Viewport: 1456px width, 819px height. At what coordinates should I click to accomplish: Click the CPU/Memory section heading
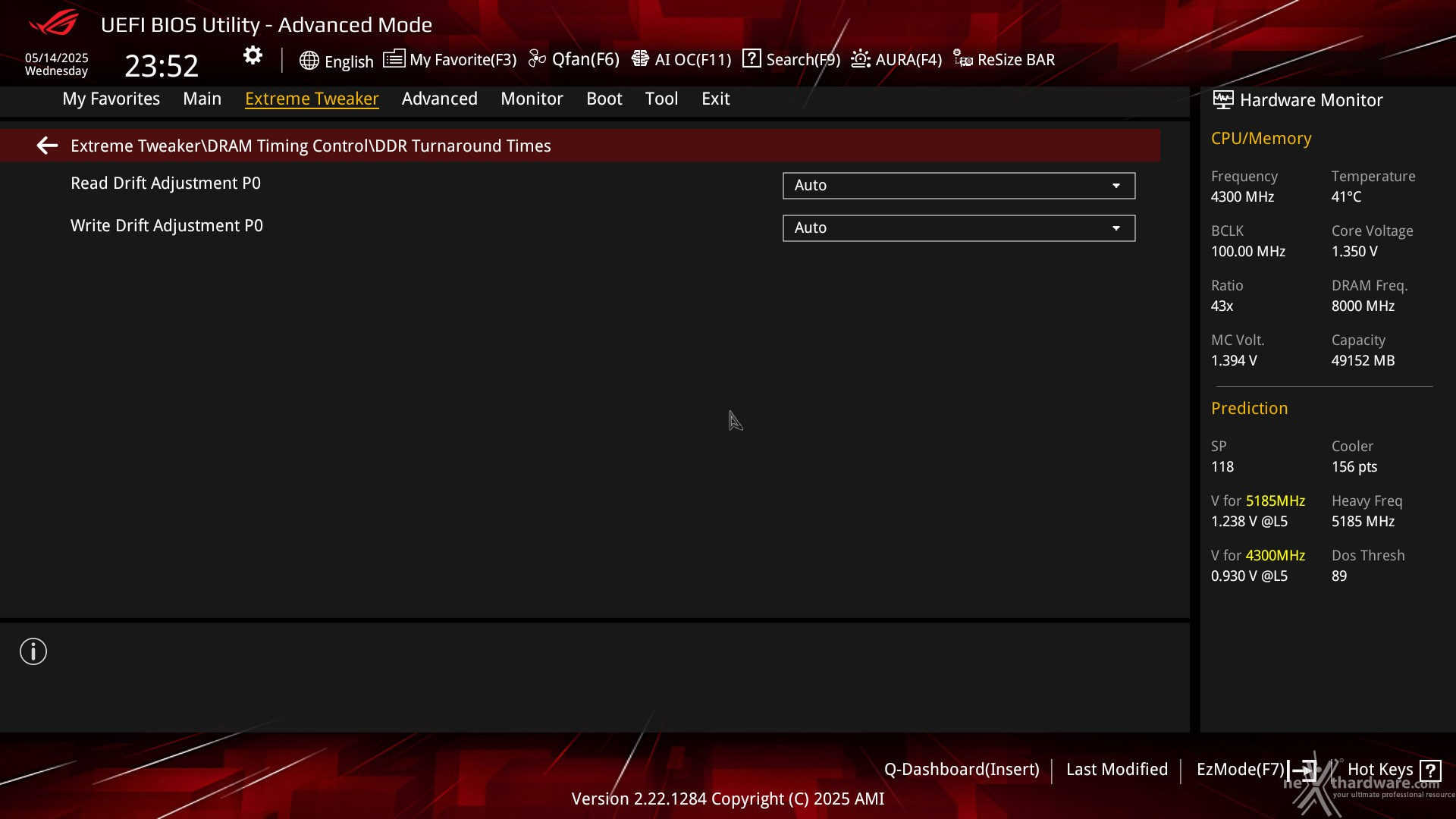(1261, 139)
